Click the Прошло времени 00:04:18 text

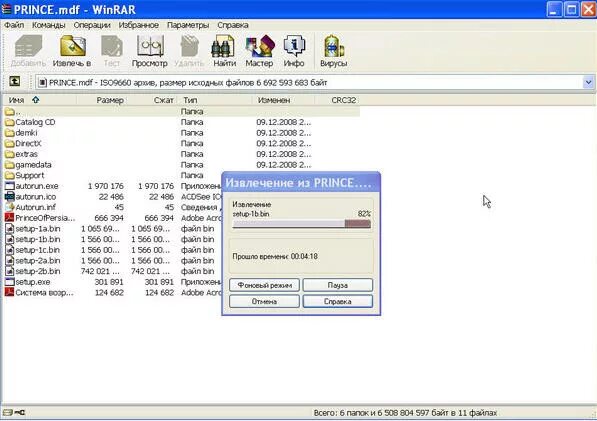coord(275,256)
